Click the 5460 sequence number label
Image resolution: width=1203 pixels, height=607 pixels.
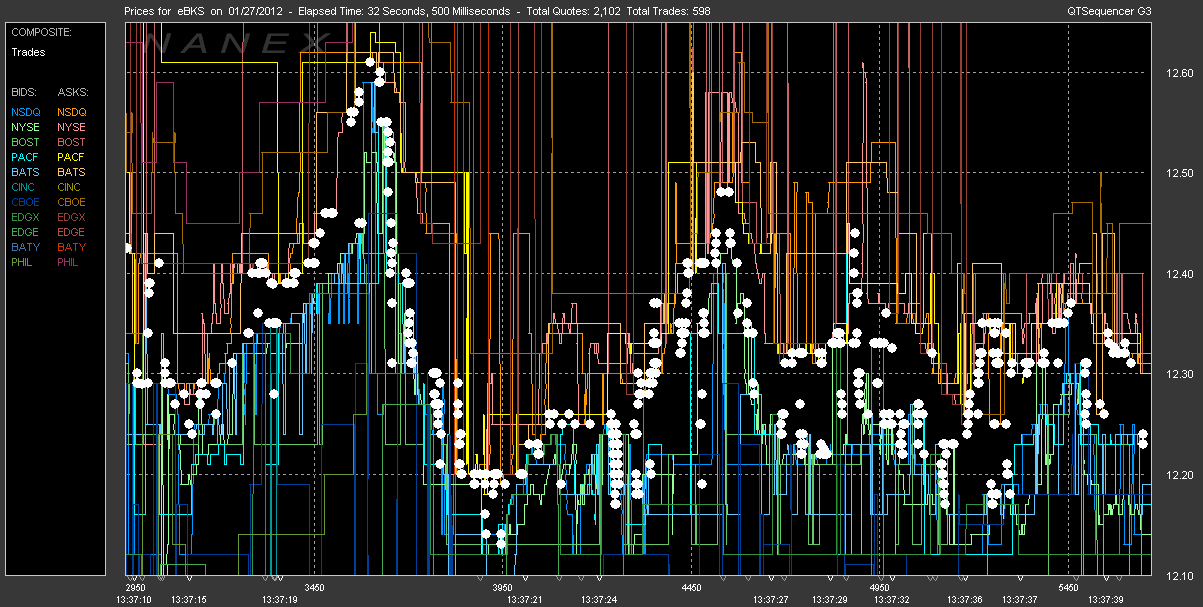click(1069, 587)
